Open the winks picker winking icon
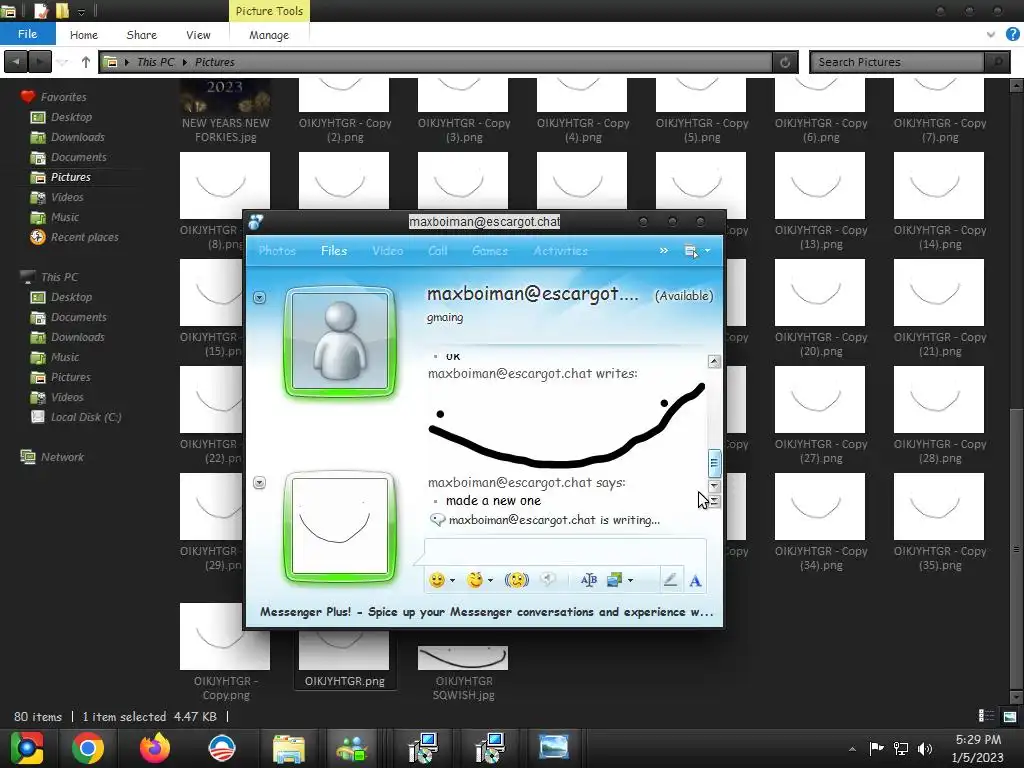The height and width of the screenshot is (768, 1024). (475, 579)
